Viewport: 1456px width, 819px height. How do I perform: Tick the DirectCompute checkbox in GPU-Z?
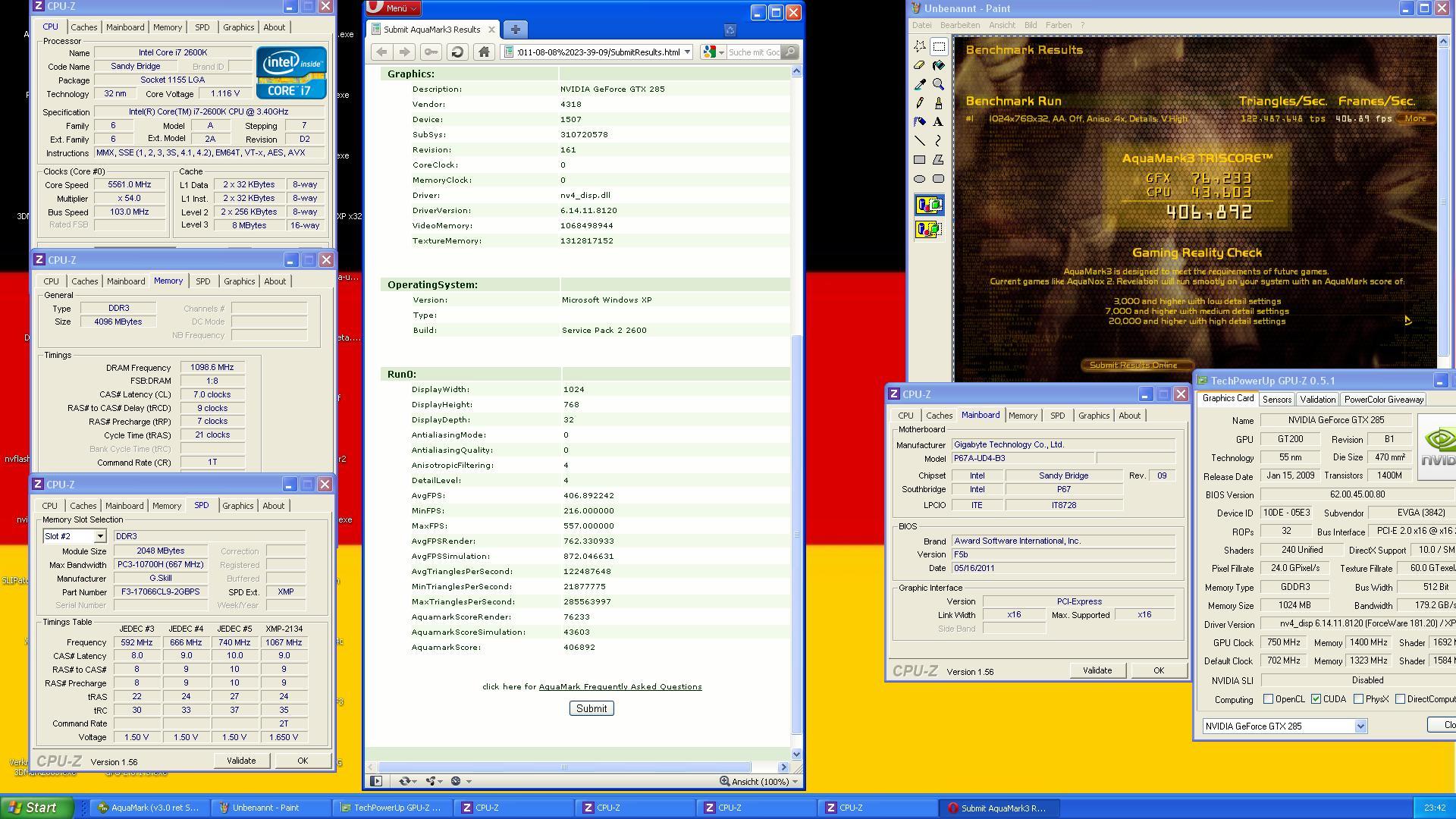(x=1400, y=699)
